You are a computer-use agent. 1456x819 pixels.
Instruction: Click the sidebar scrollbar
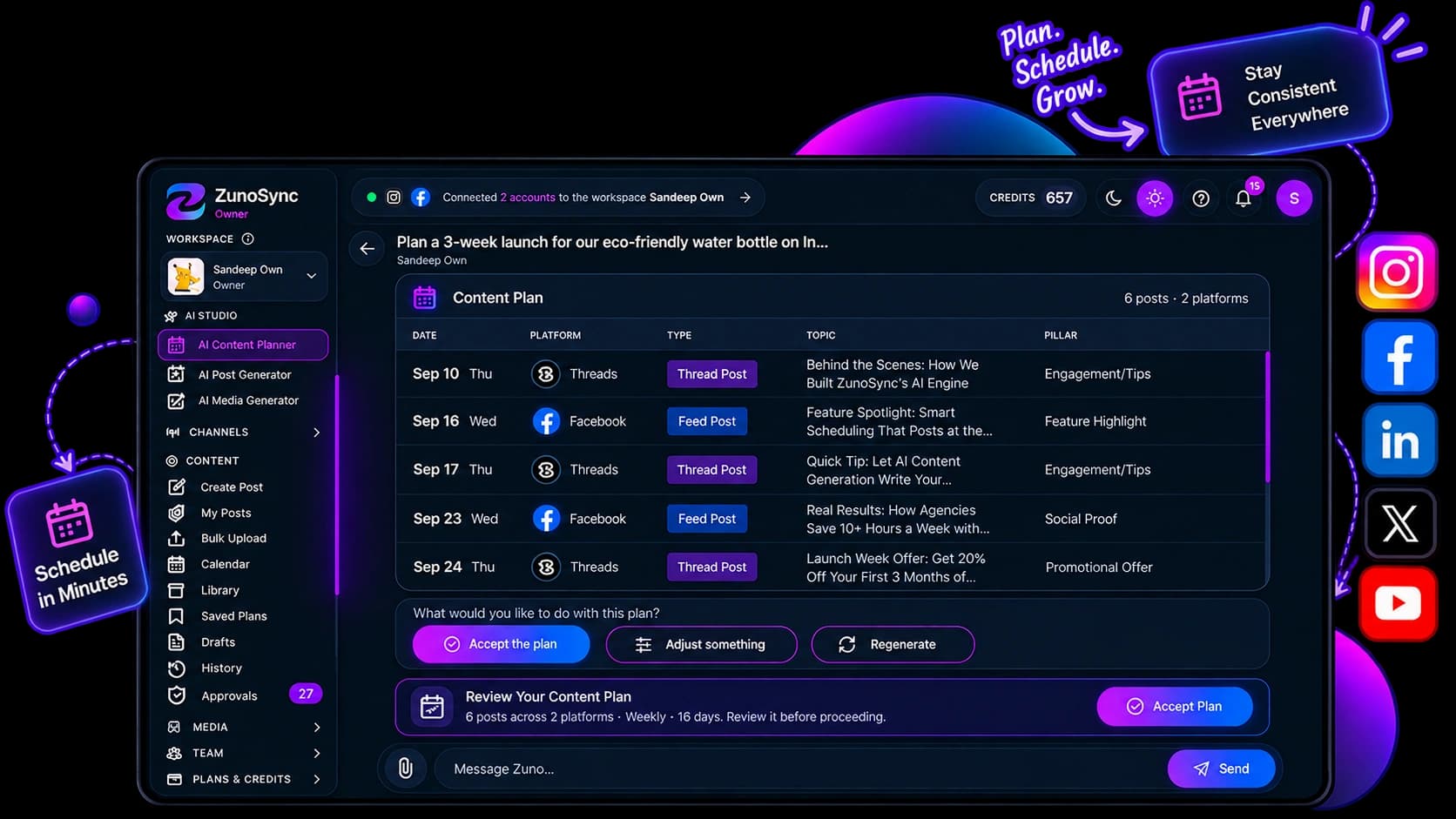tap(336, 485)
